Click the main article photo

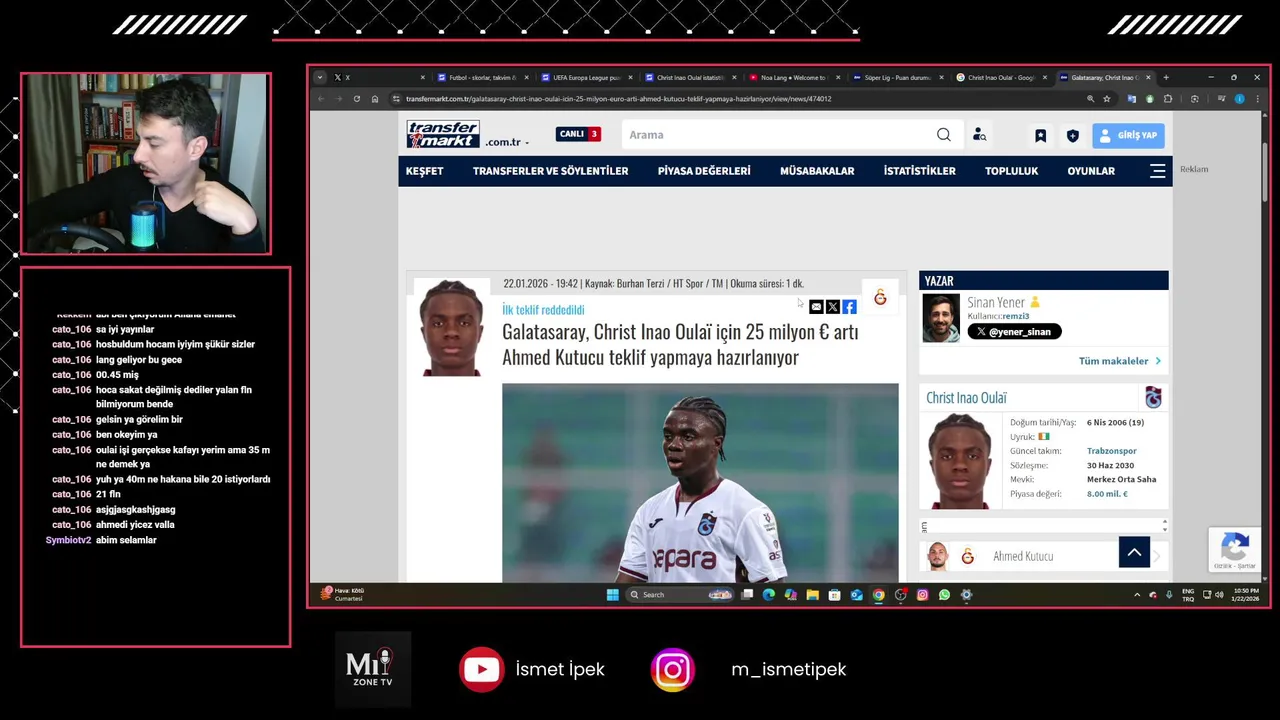(x=700, y=482)
